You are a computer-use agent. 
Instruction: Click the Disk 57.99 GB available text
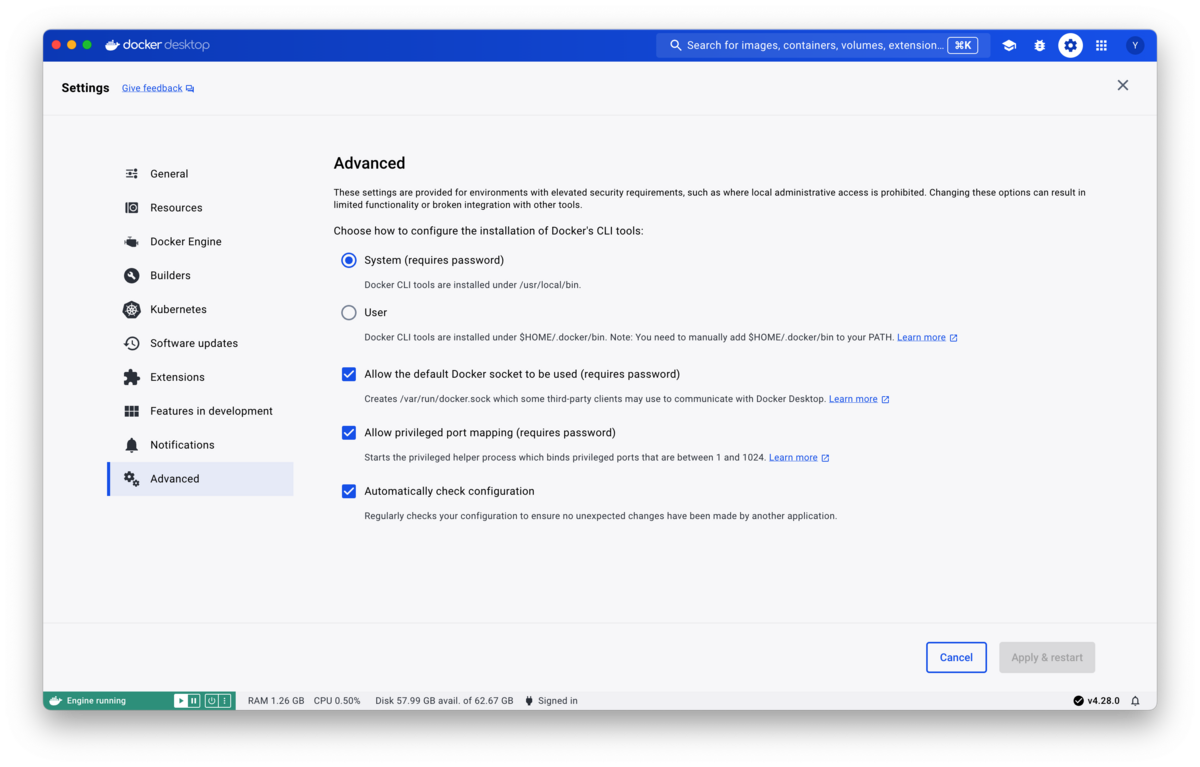pos(444,701)
